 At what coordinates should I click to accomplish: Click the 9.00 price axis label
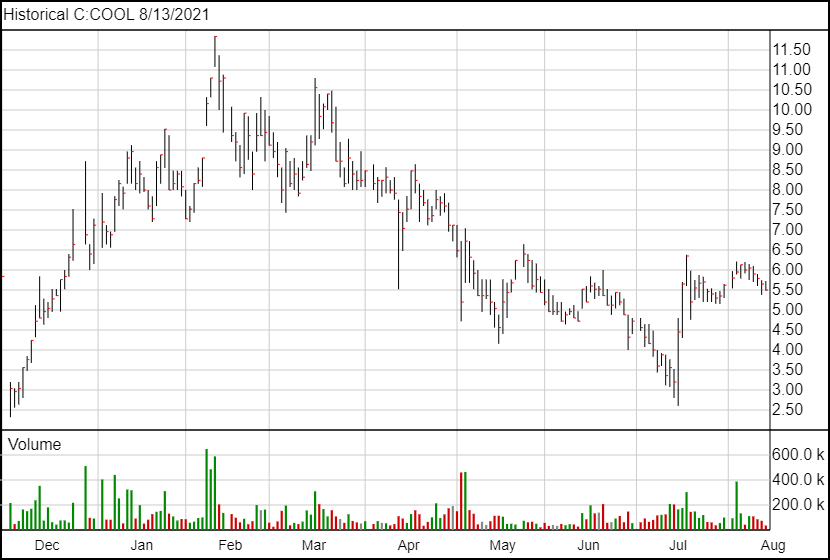(x=788, y=150)
